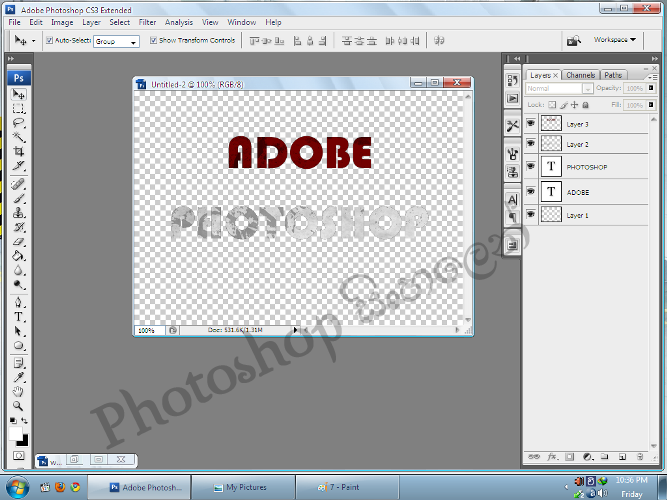667x500 pixels.
Task: Select the Magic Wand tool
Action: point(19,137)
